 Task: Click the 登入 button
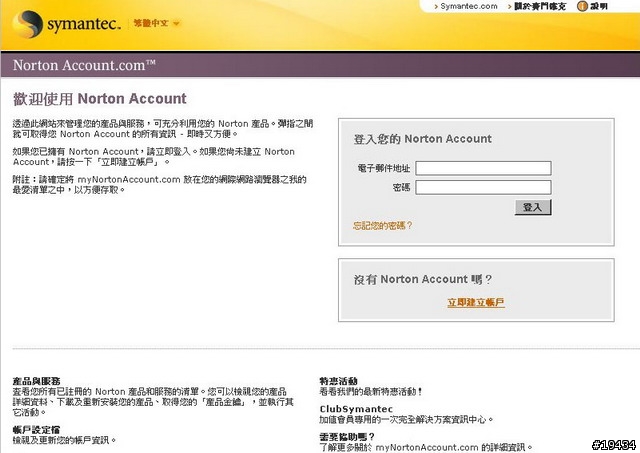pos(533,207)
